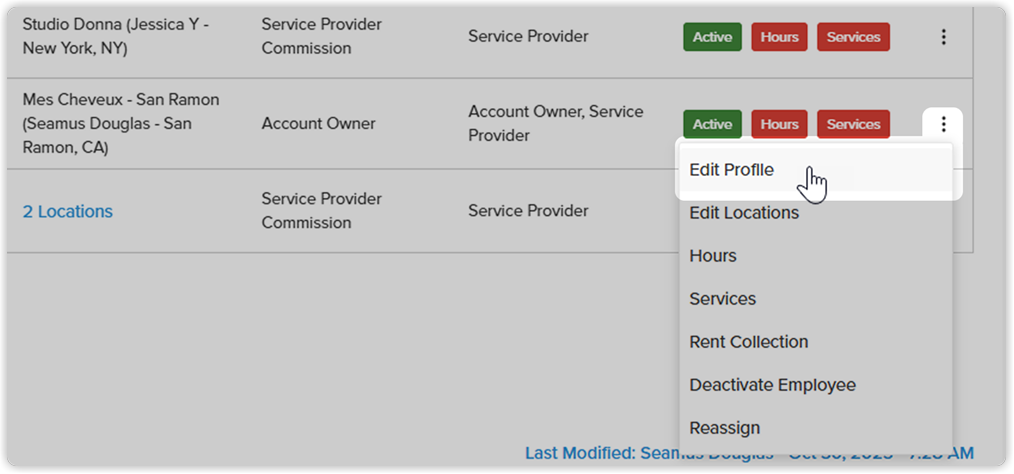
Task: Click Account Owner role cell
Action: click(x=318, y=124)
